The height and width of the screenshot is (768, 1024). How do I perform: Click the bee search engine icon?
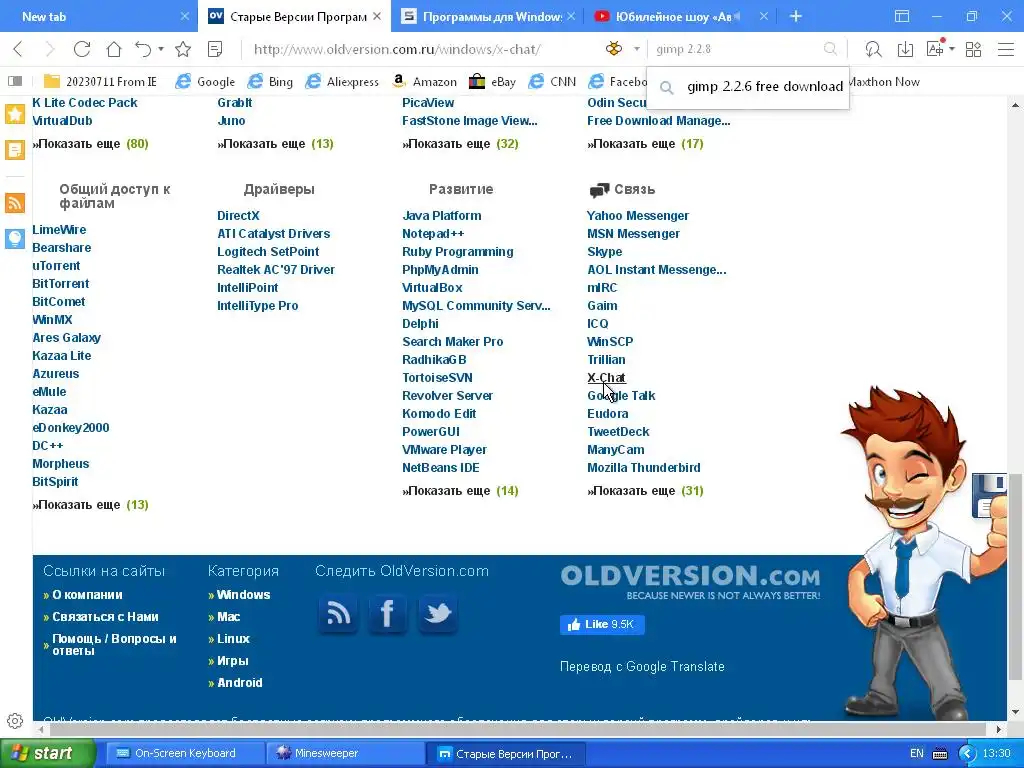[x=614, y=49]
